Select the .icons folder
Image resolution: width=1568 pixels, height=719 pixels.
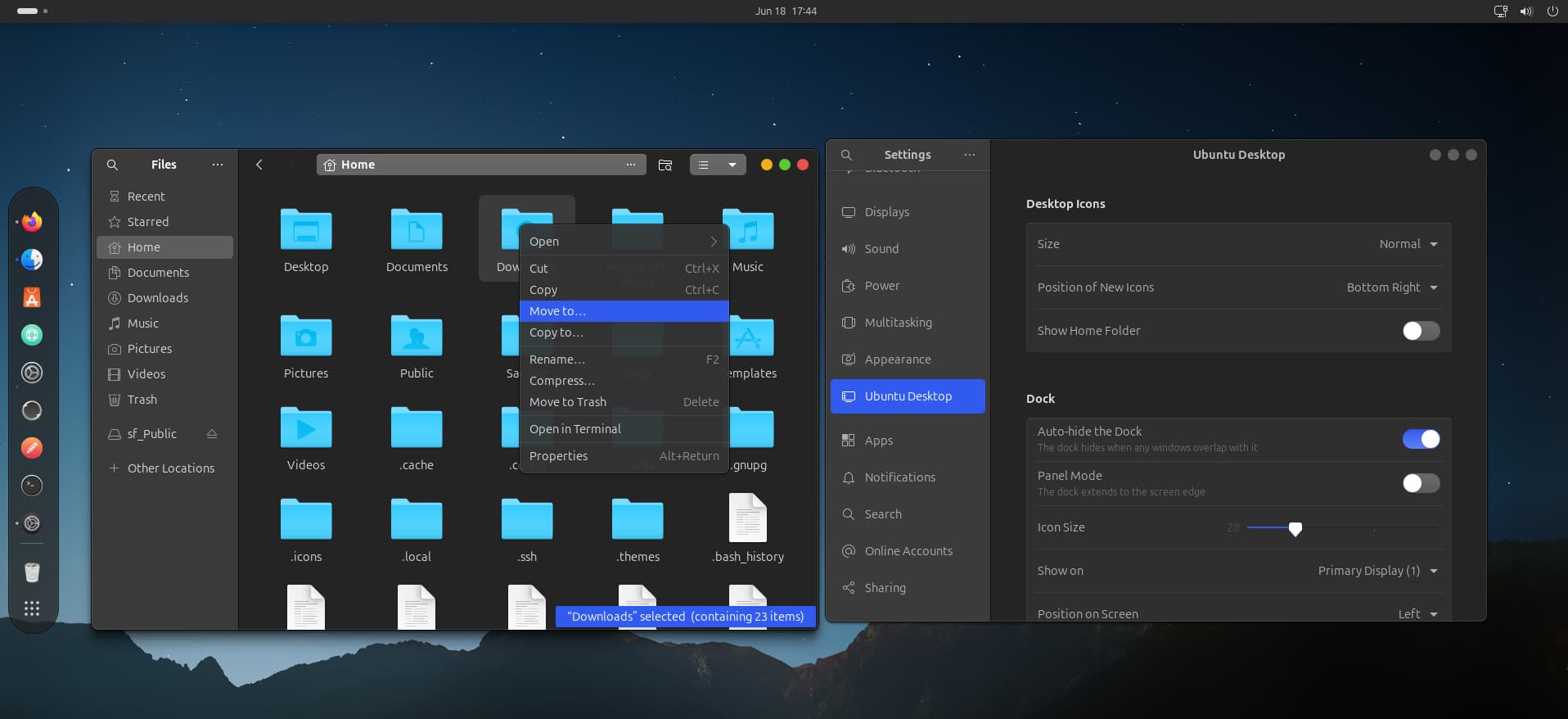(306, 531)
